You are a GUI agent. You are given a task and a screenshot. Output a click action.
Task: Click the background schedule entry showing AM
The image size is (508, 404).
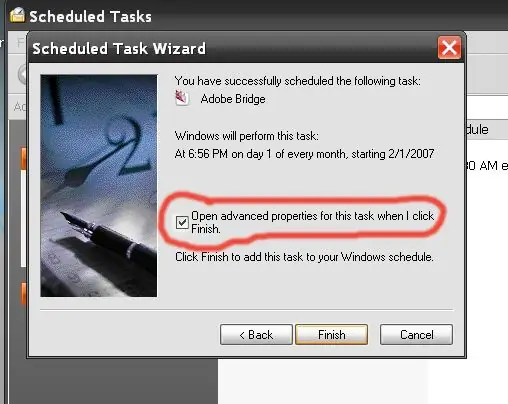pos(487,166)
